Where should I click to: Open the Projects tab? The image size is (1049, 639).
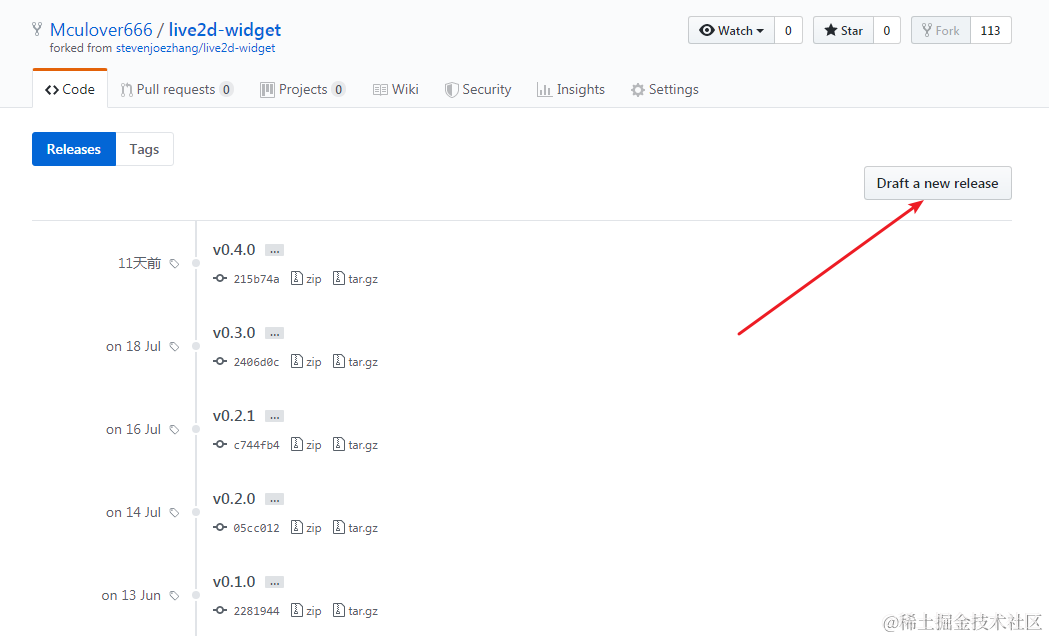click(302, 90)
